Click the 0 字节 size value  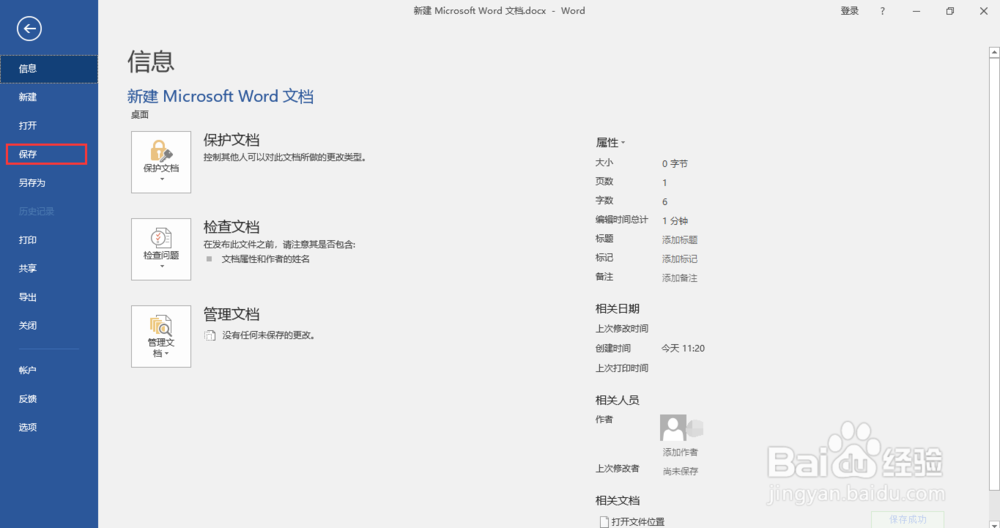point(675,164)
